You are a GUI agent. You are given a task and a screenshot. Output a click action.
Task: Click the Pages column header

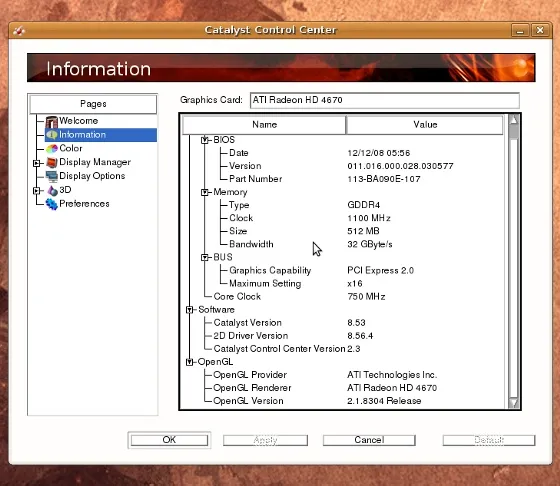(x=93, y=104)
